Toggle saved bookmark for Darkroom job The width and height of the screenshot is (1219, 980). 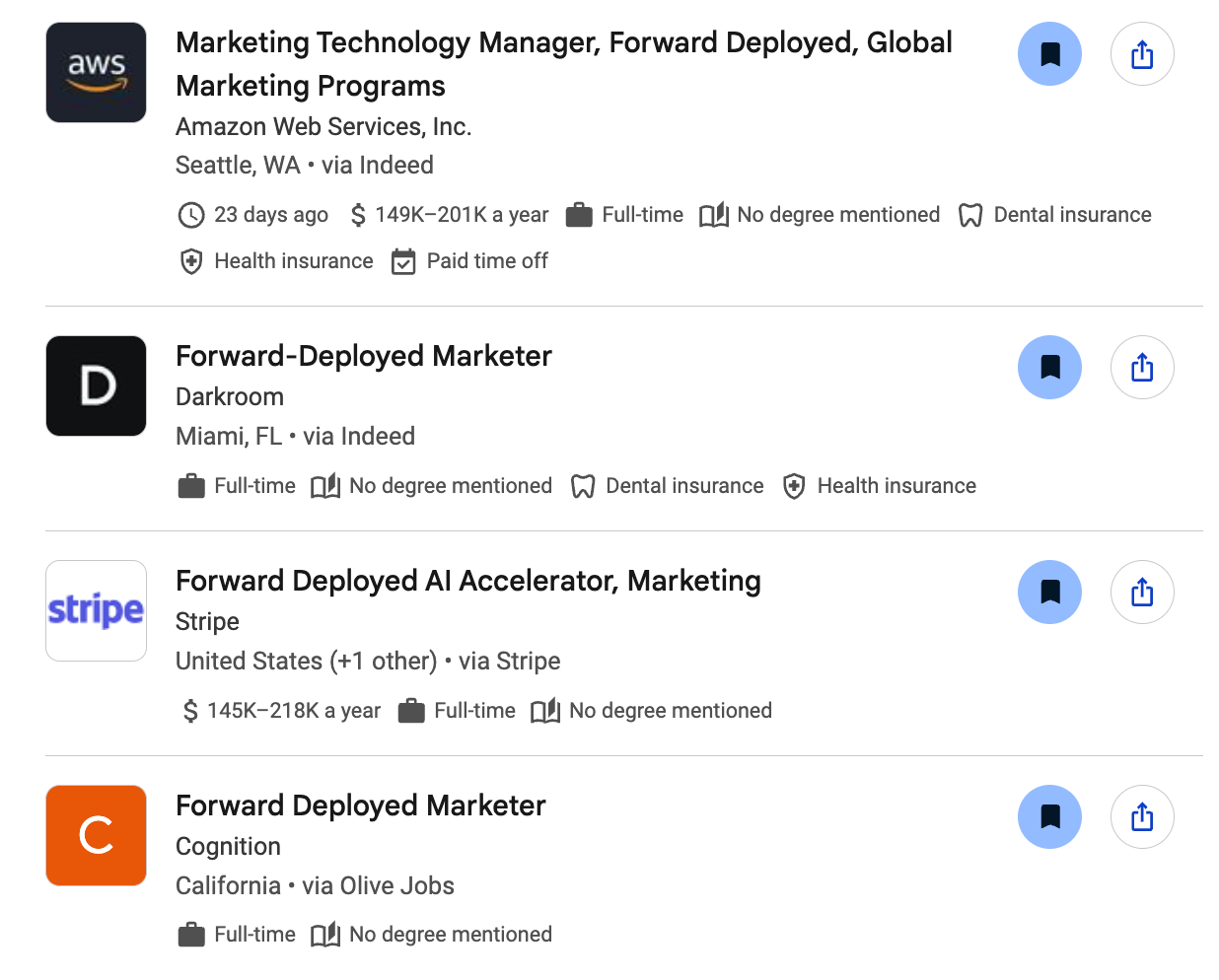[x=1049, y=368]
